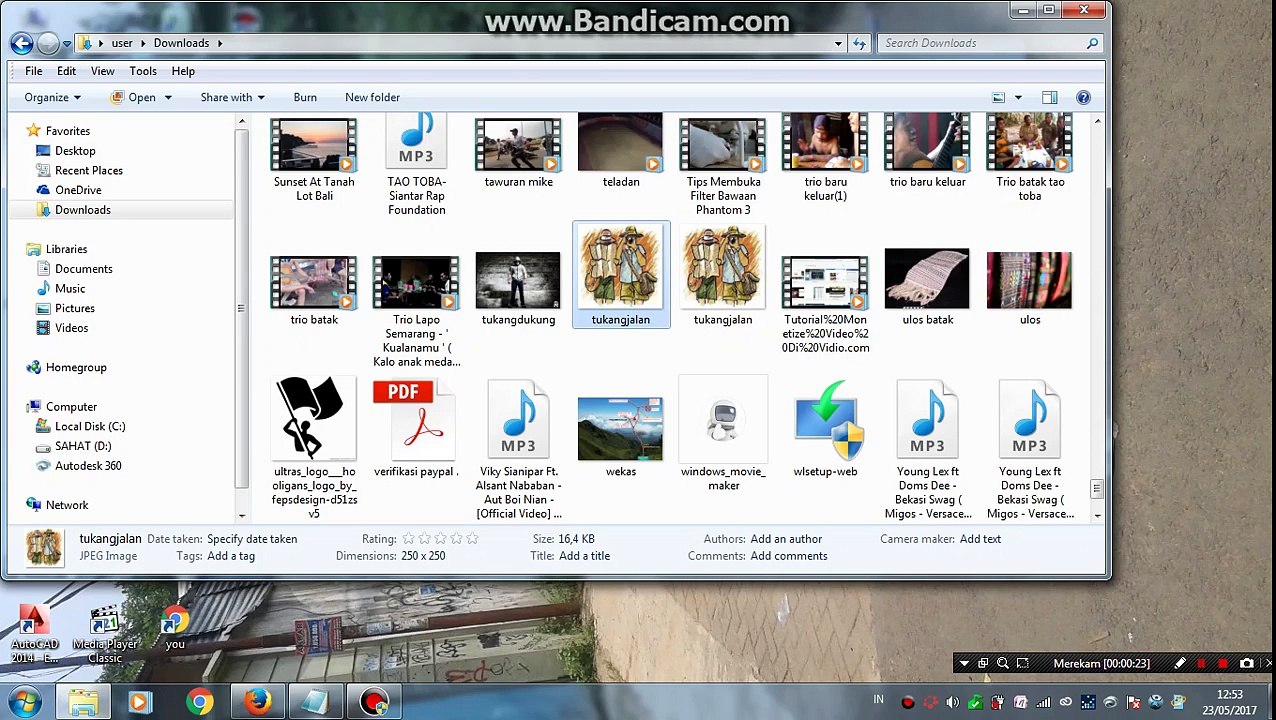The height and width of the screenshot is (720, 1276).
Task: Select the verifikasi paypal PDF file
Action: pyautogui.click(x=416, y=428)
